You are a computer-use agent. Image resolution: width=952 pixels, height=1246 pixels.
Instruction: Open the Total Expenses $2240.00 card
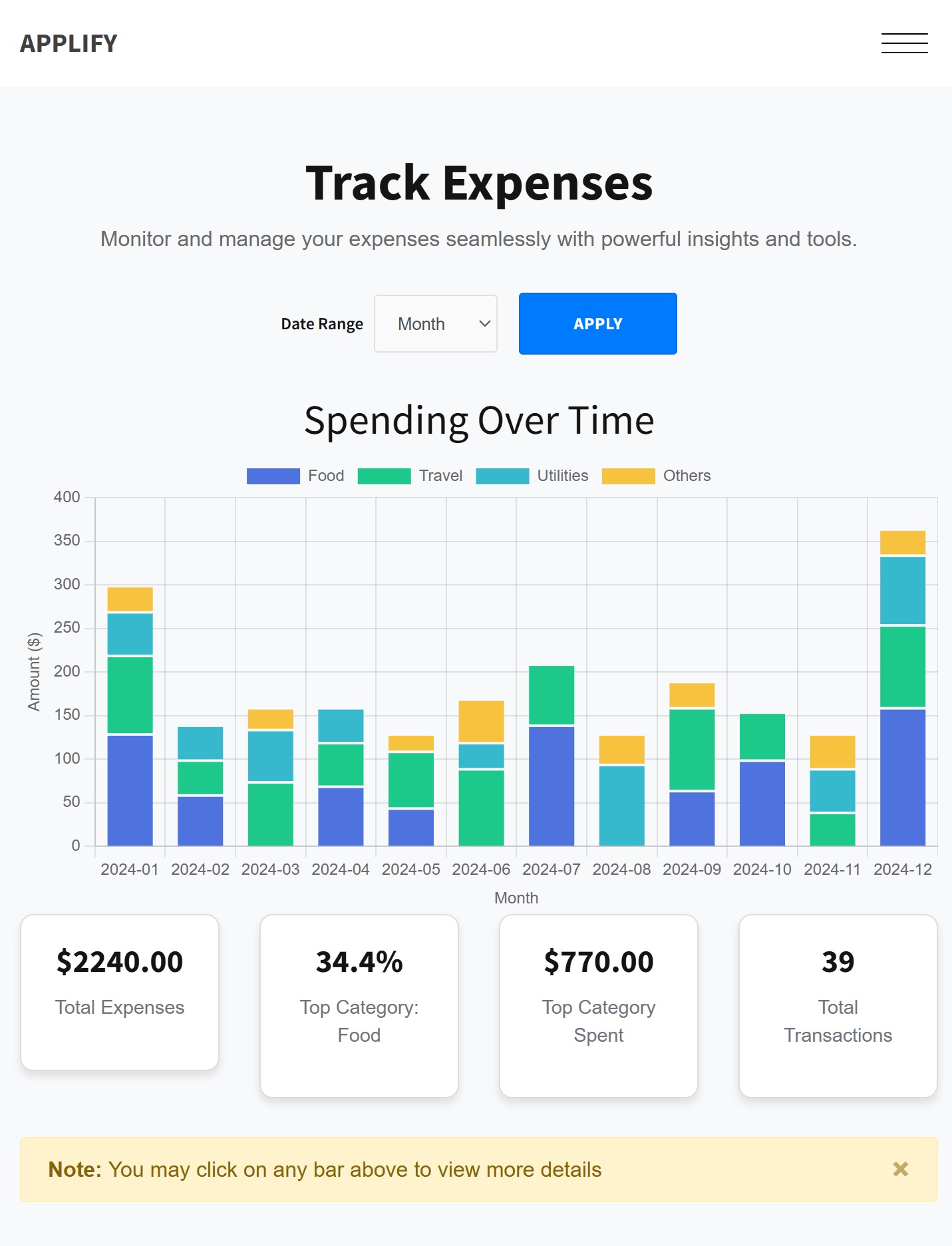(x=120, y=992)
